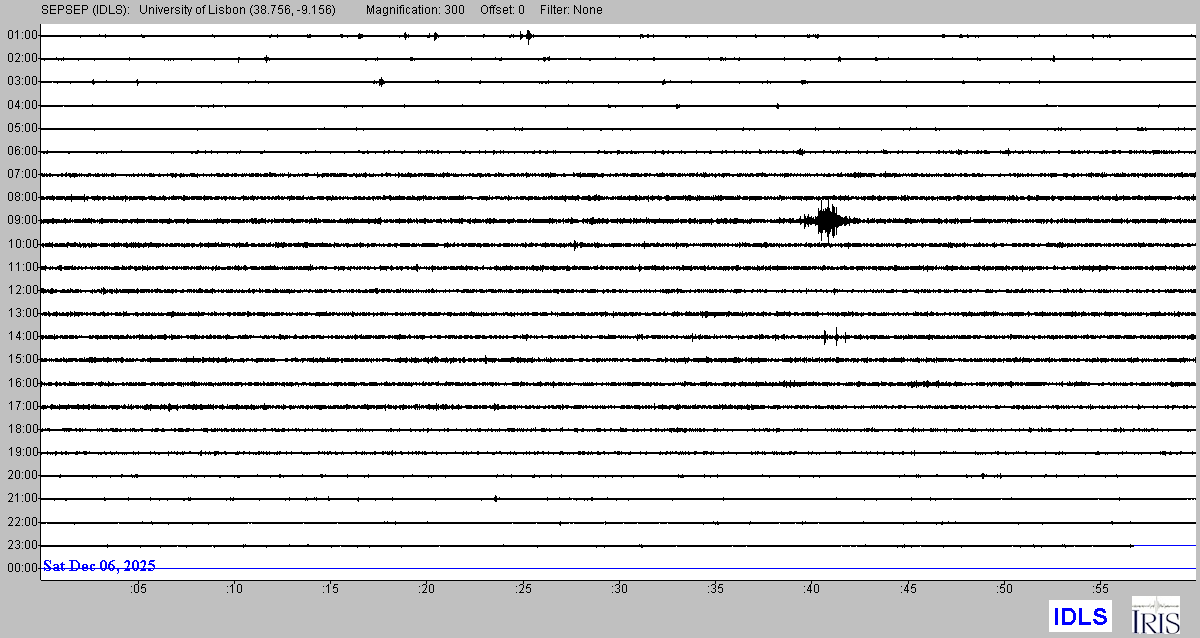Screen dimensions: 1200x638
Task: Click the :55 minute axis marker
Action: [1100, 589]
